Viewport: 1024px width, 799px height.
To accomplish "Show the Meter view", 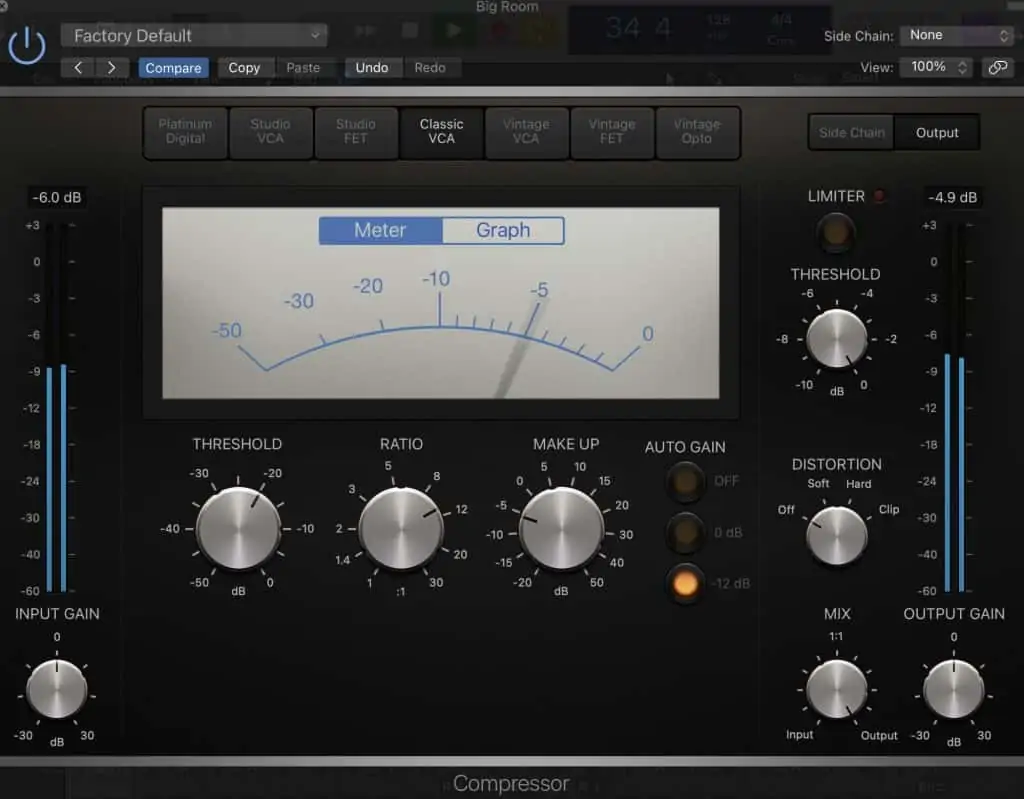I will 380,231.
